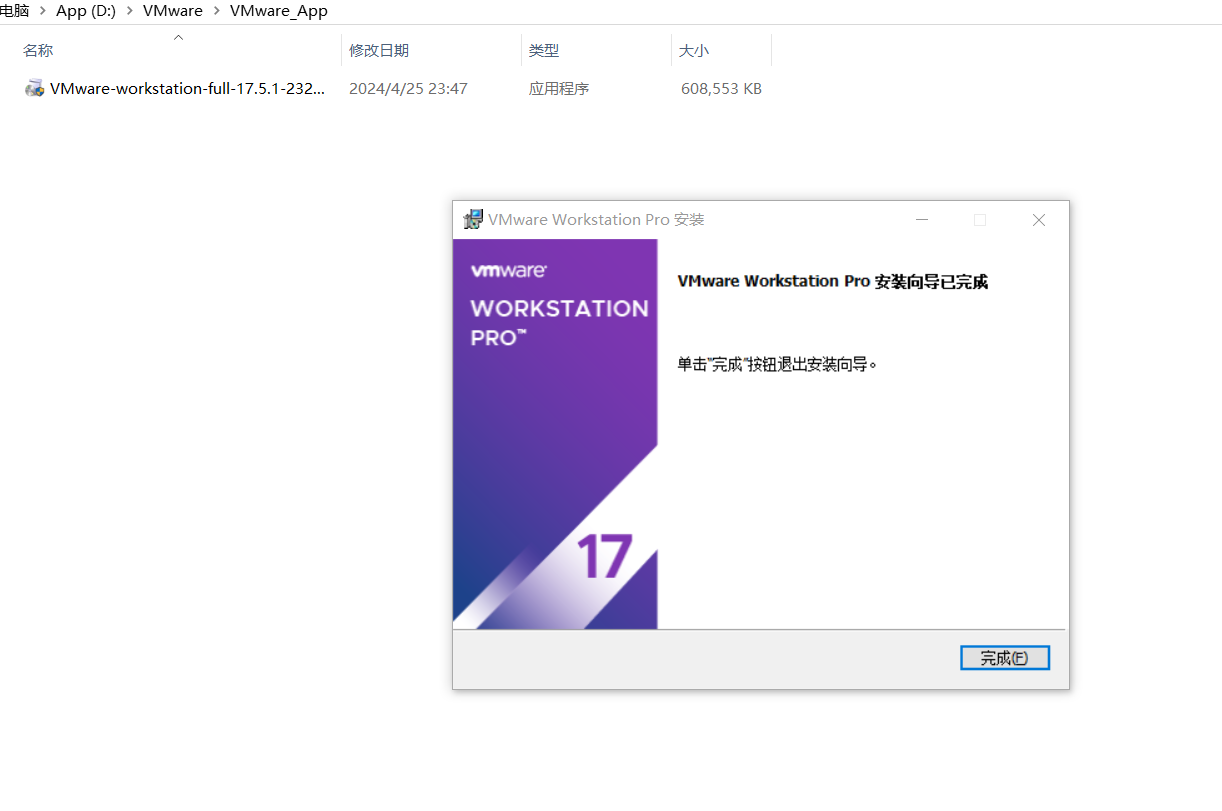This screenshot has height=811, width=1222.
Task: Toggle sort direction arrow above 名称 column
Action: [178, 37]
